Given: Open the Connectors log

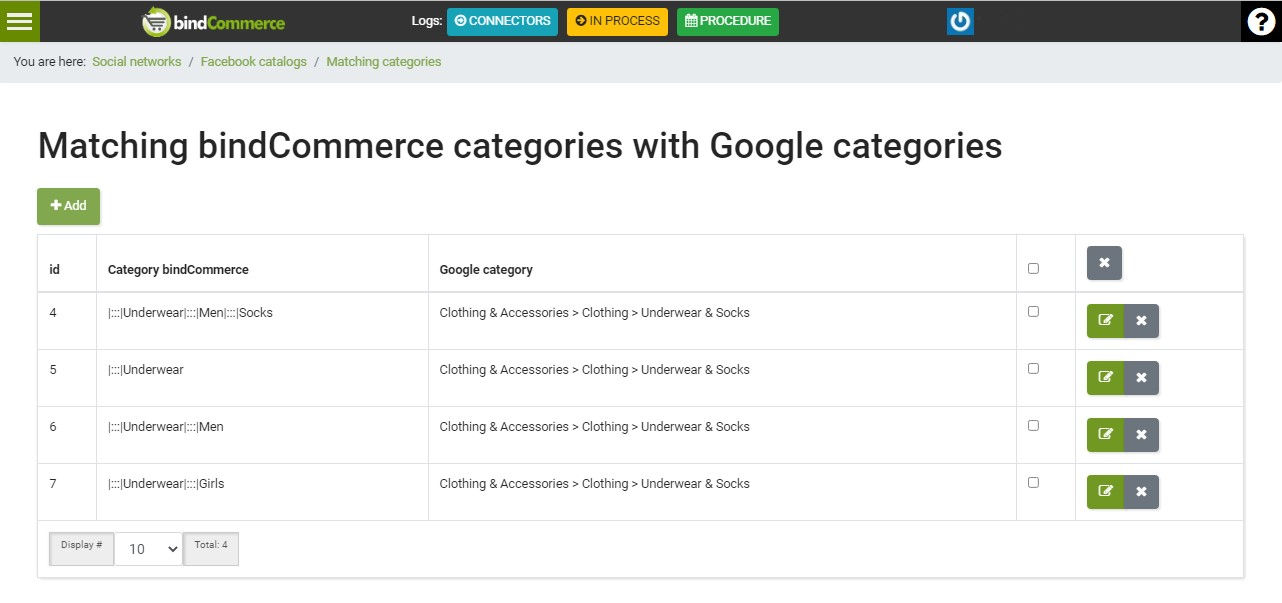Looking at the screenshot, I should 502,21.
